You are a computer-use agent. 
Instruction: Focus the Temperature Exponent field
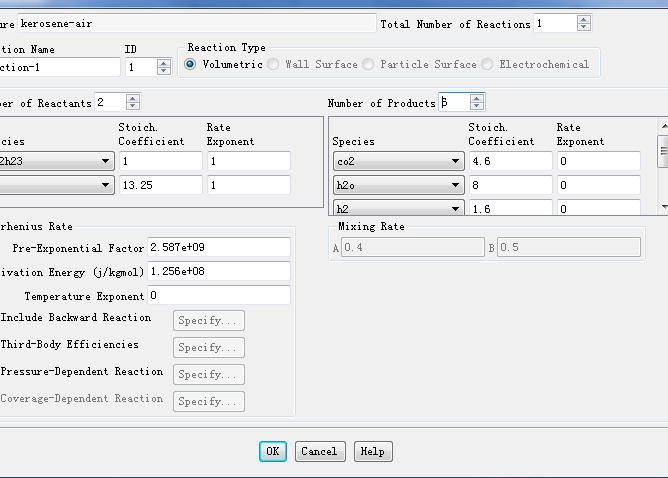coord(219,295)
